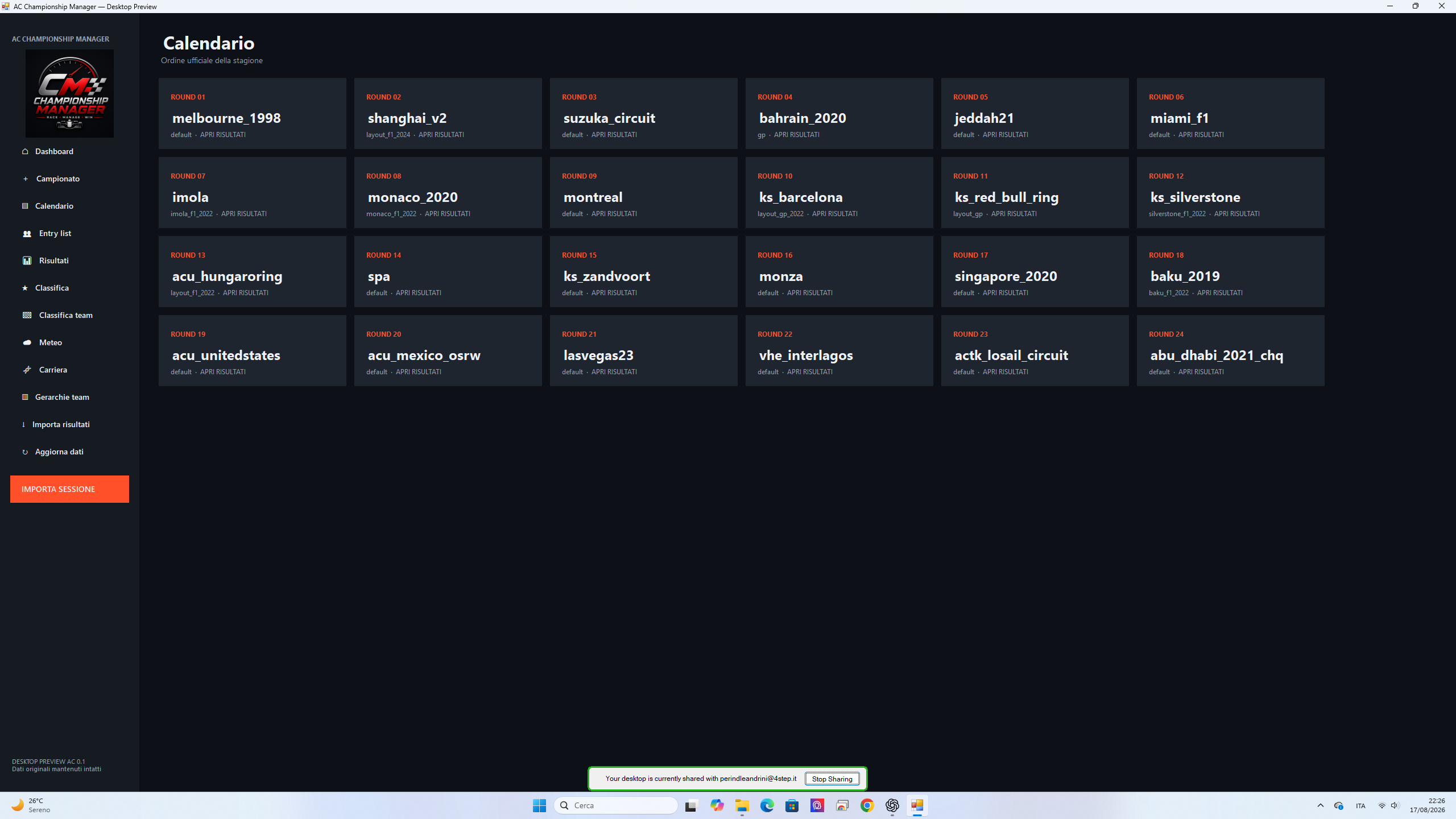This screenshot has width=1456, height=819.
Task: Open File Explorer from the taskbar
Action: tap(742, 805)
